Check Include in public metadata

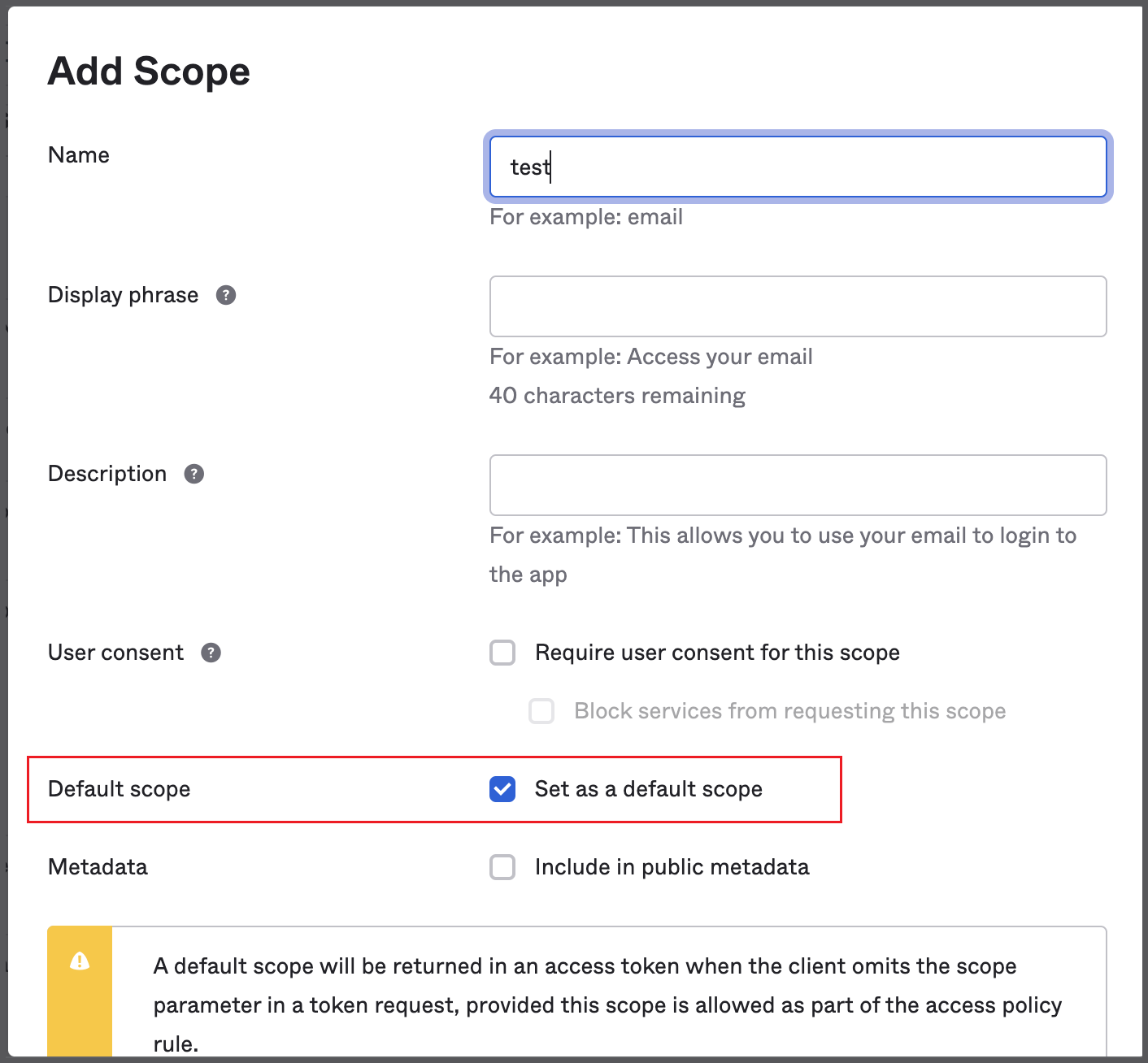[x=502, y=867]
